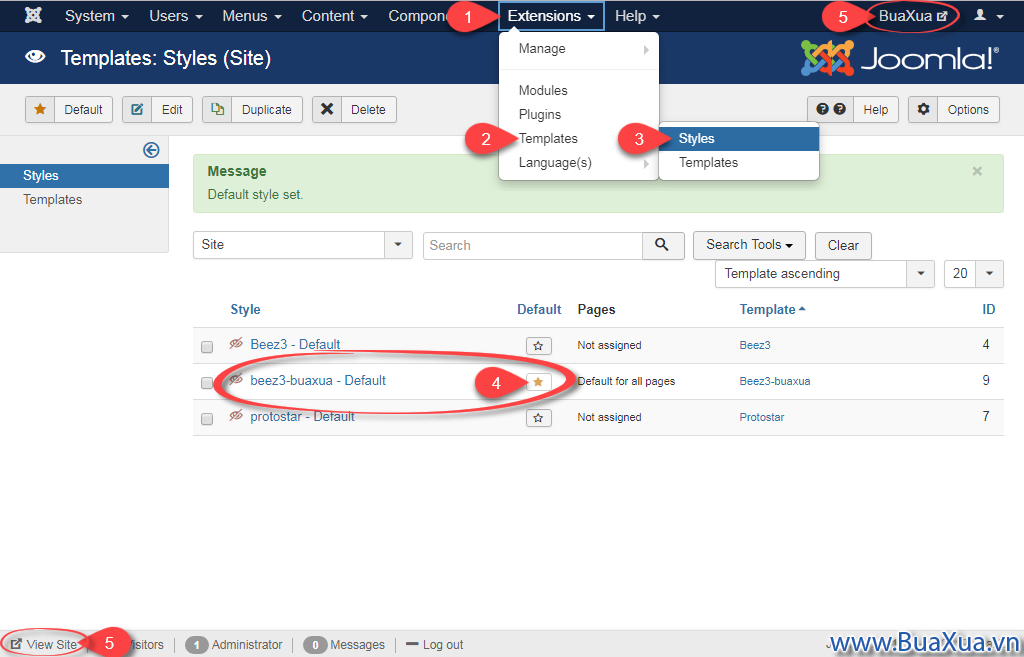Open the Site client dropdown
Screen dimensions: 1024x657
(x=302, y=245)
